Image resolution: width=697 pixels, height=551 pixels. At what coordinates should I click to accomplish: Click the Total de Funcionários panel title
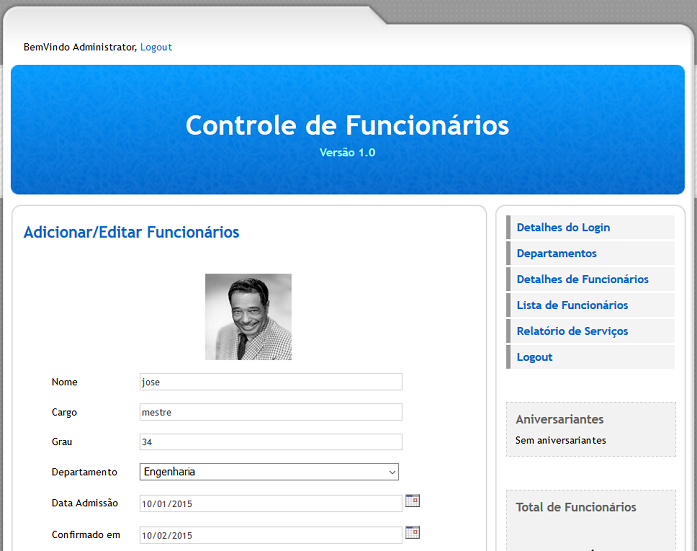576,507
